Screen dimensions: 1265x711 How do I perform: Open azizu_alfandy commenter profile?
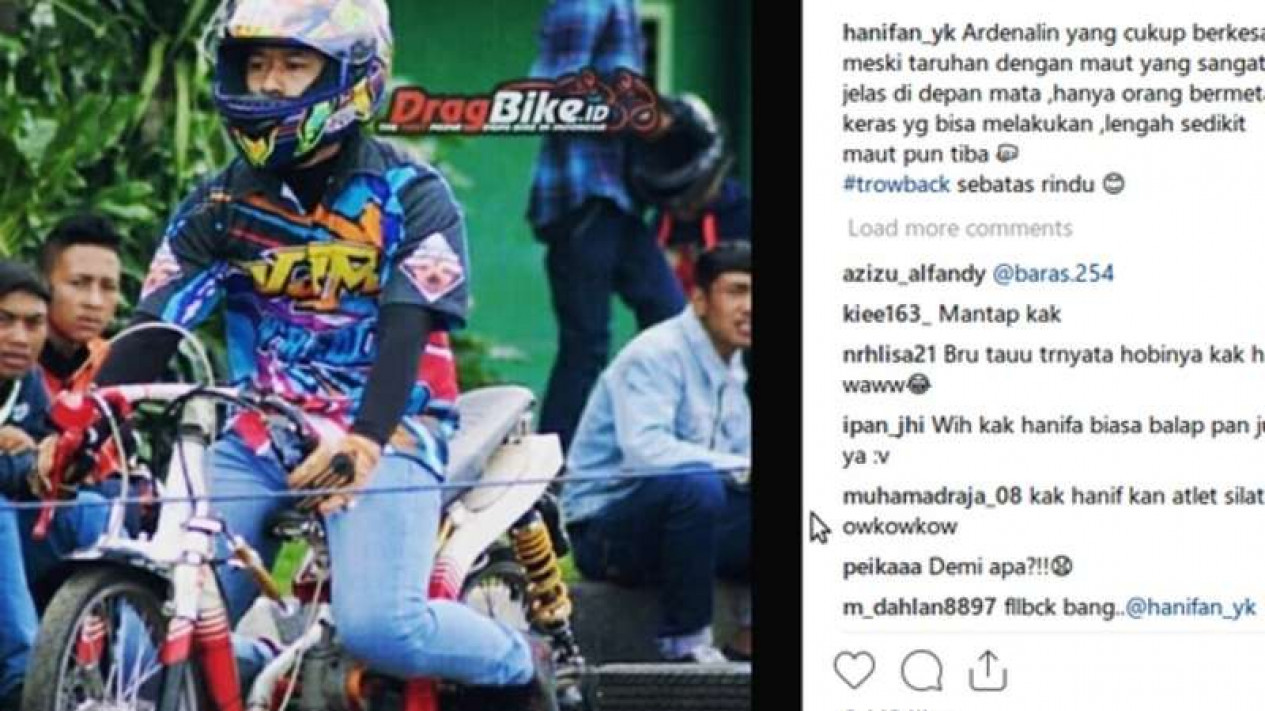pos(913,273)
